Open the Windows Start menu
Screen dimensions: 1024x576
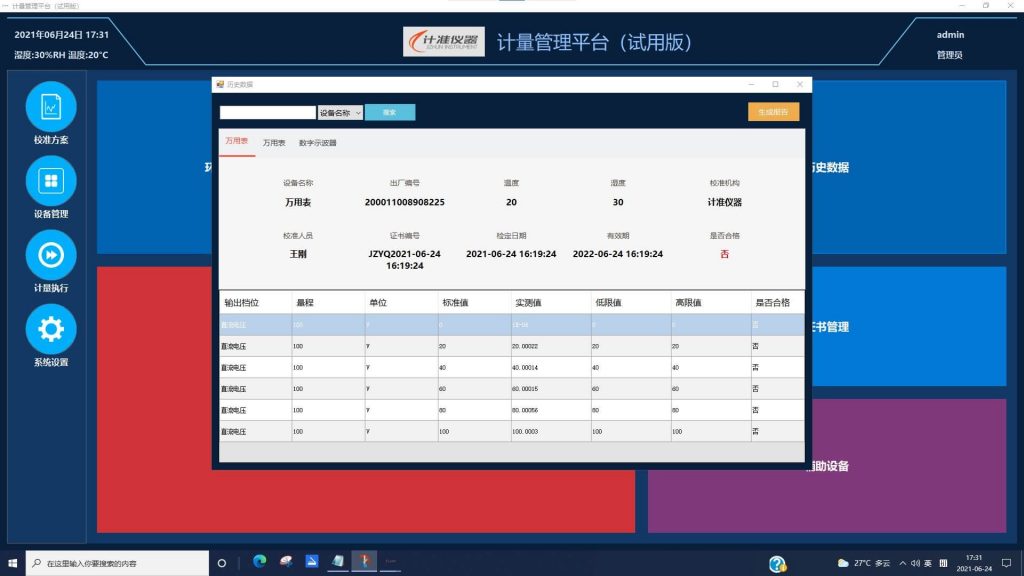13,562
